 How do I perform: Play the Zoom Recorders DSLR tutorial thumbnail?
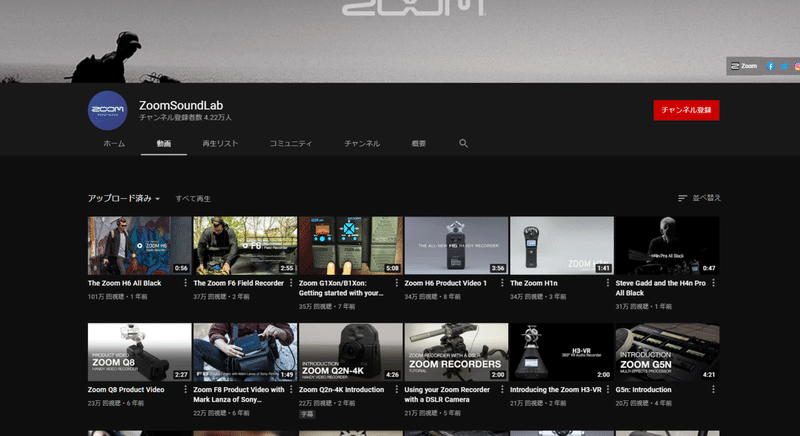coord(456,352)
